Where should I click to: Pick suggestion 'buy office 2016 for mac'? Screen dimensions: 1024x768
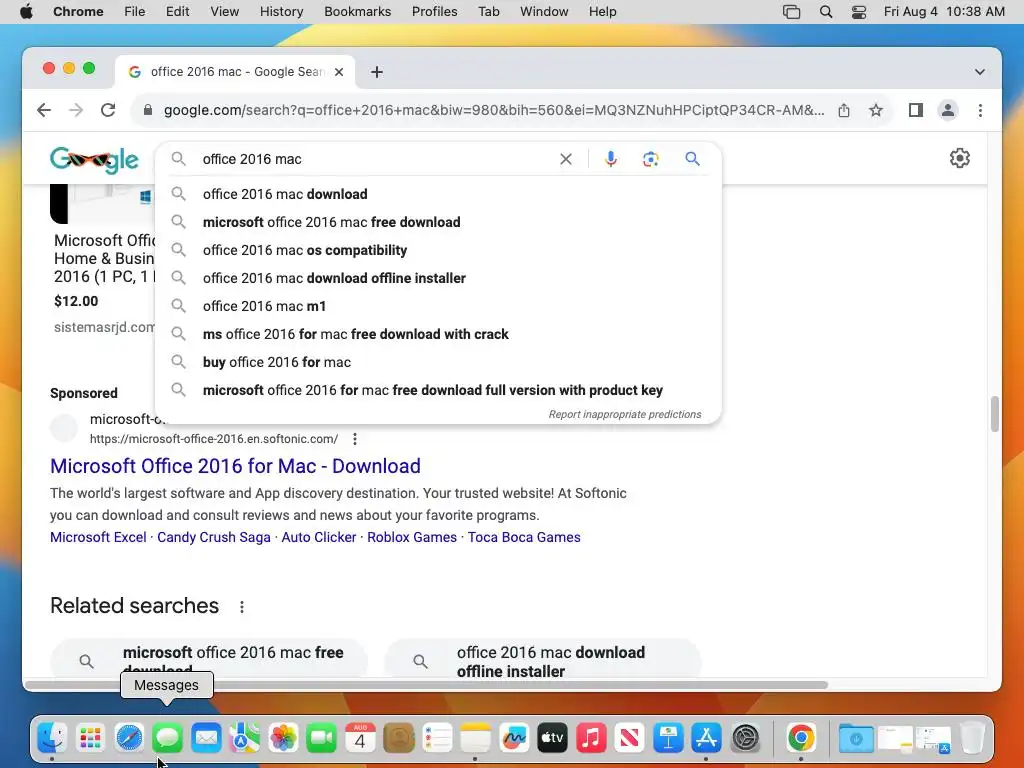click(x=438, y=362)
